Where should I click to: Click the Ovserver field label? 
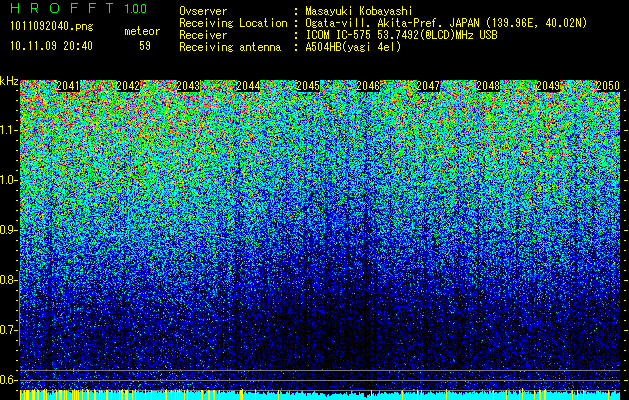[x=203, y=11]
